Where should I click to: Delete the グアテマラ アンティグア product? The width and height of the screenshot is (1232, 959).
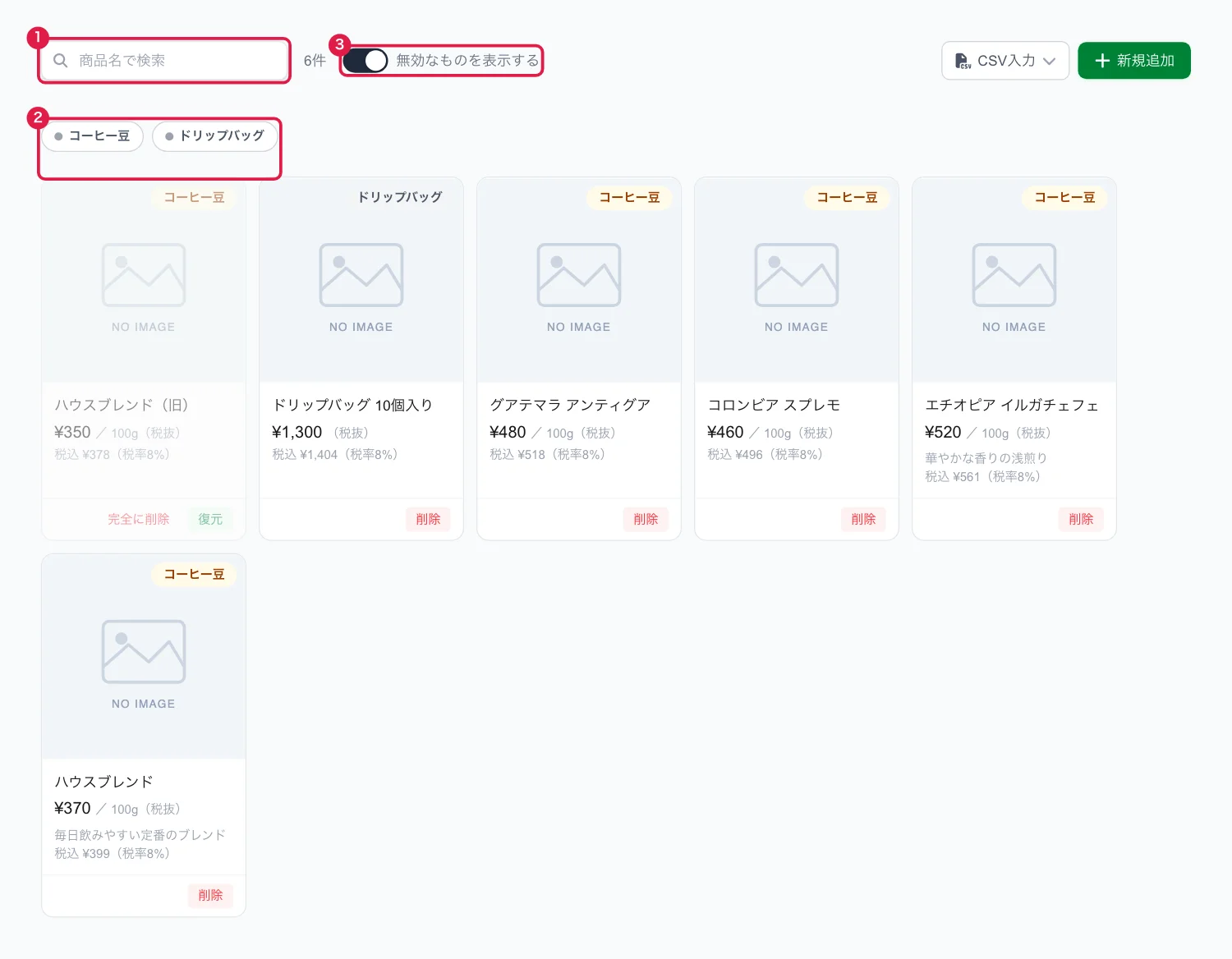point(646,519)
